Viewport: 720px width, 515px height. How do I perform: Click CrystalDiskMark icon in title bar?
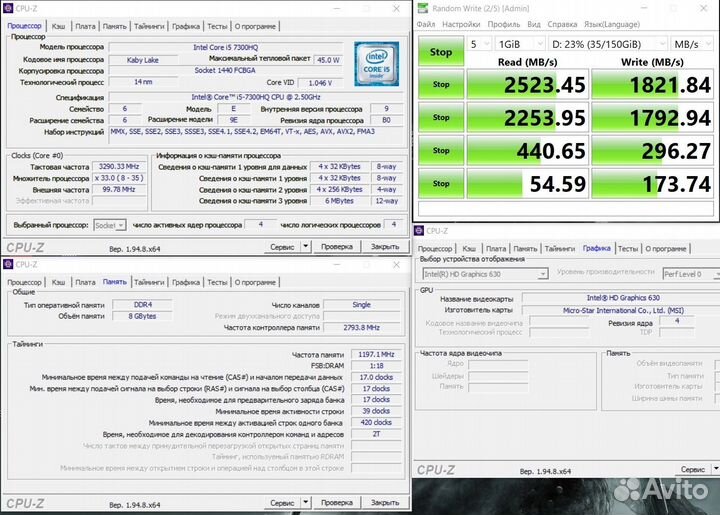(x=423, y=8)
